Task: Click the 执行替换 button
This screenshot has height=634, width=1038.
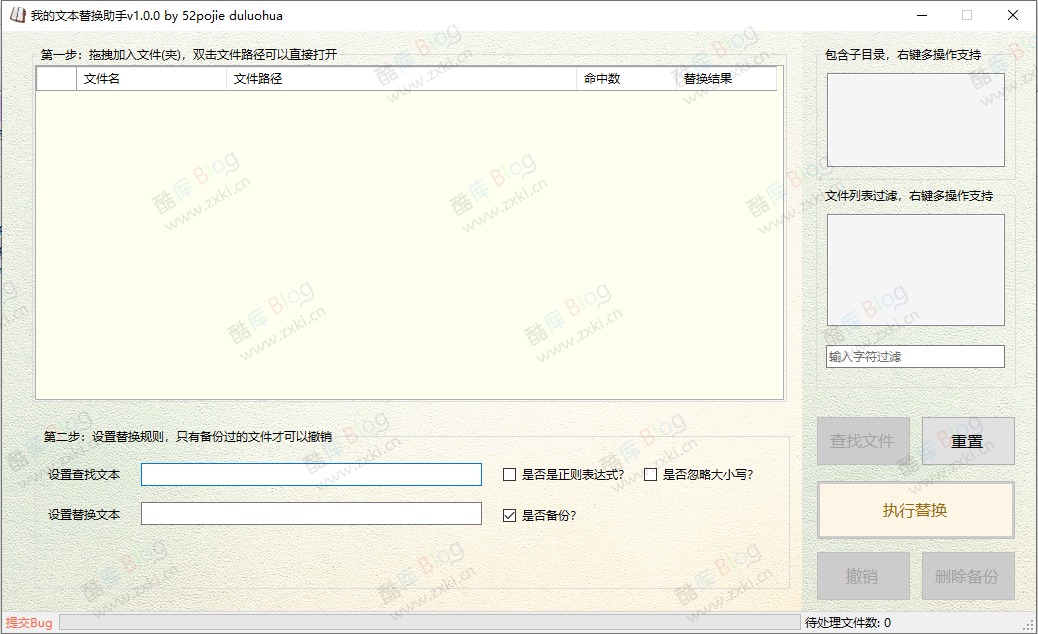Action: tap(915, 510)
